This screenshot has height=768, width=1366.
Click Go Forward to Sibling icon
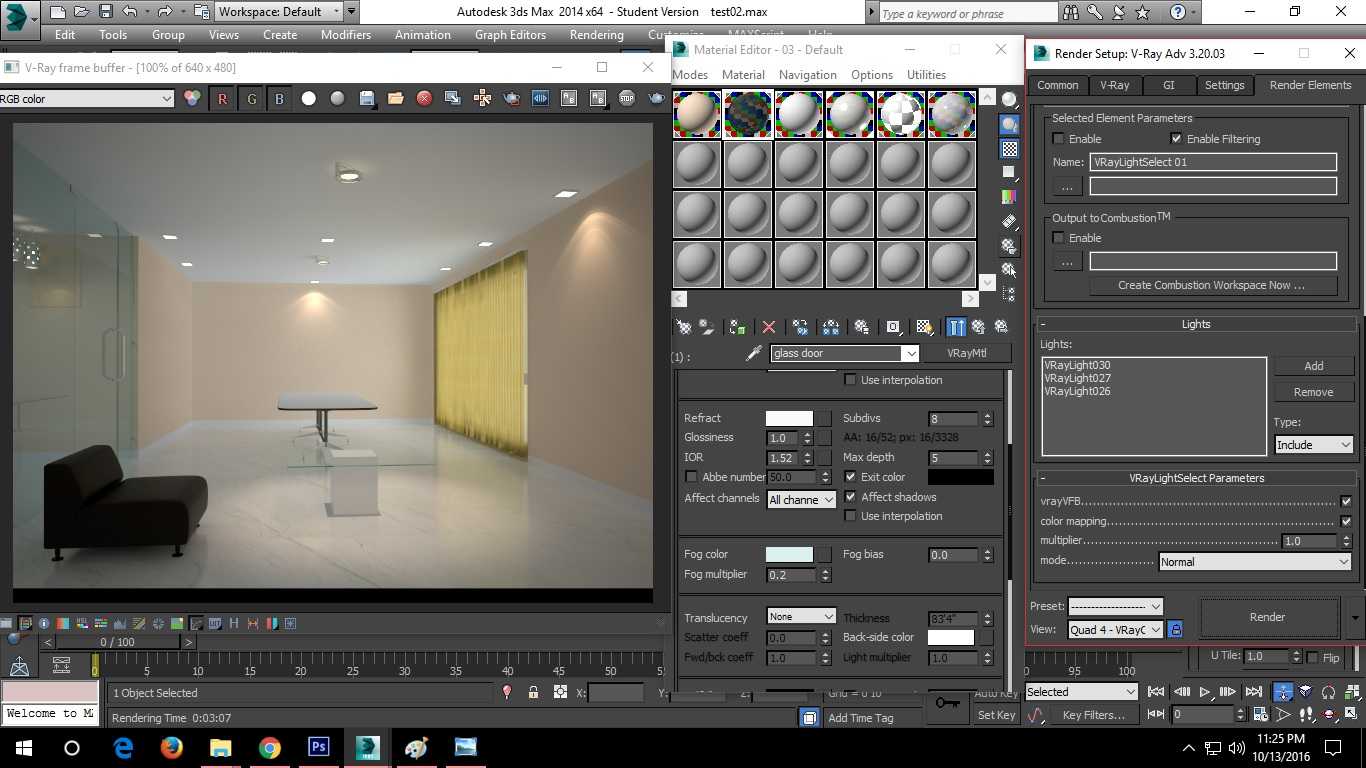(1000, 327)
